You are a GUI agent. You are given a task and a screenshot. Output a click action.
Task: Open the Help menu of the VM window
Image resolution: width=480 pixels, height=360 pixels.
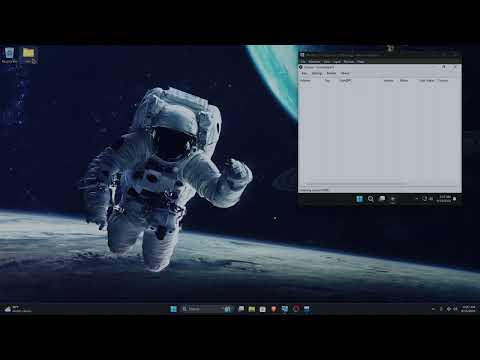(x=361, y=62)
